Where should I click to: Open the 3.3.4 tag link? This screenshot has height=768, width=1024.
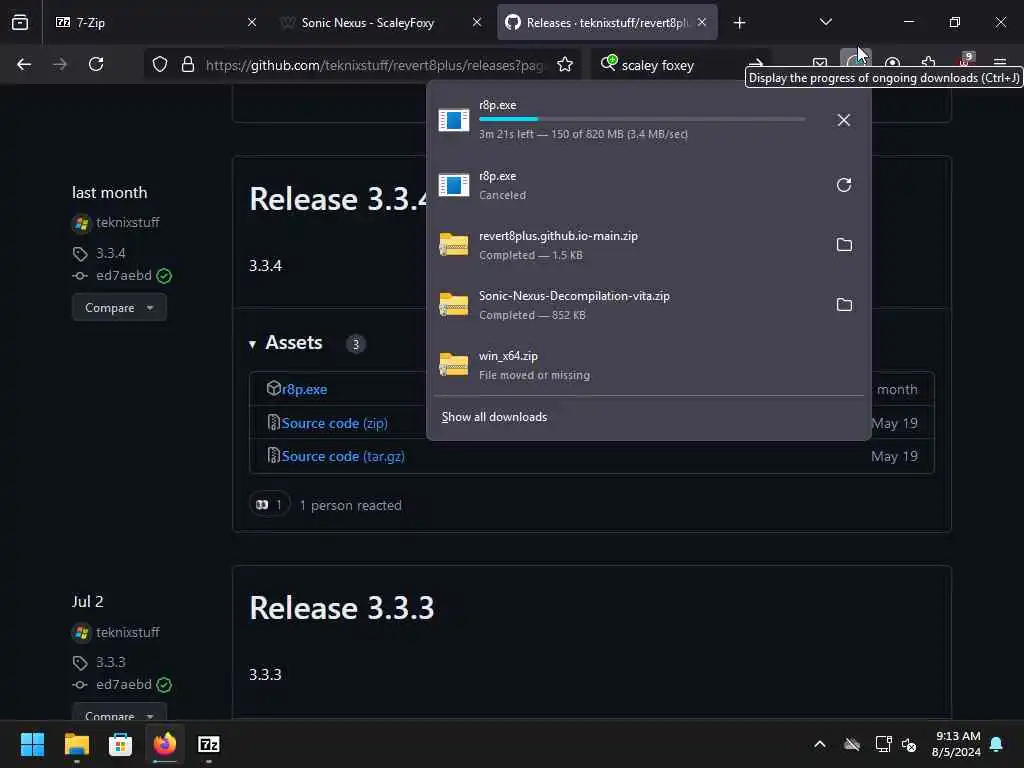(x=110, y=253)
